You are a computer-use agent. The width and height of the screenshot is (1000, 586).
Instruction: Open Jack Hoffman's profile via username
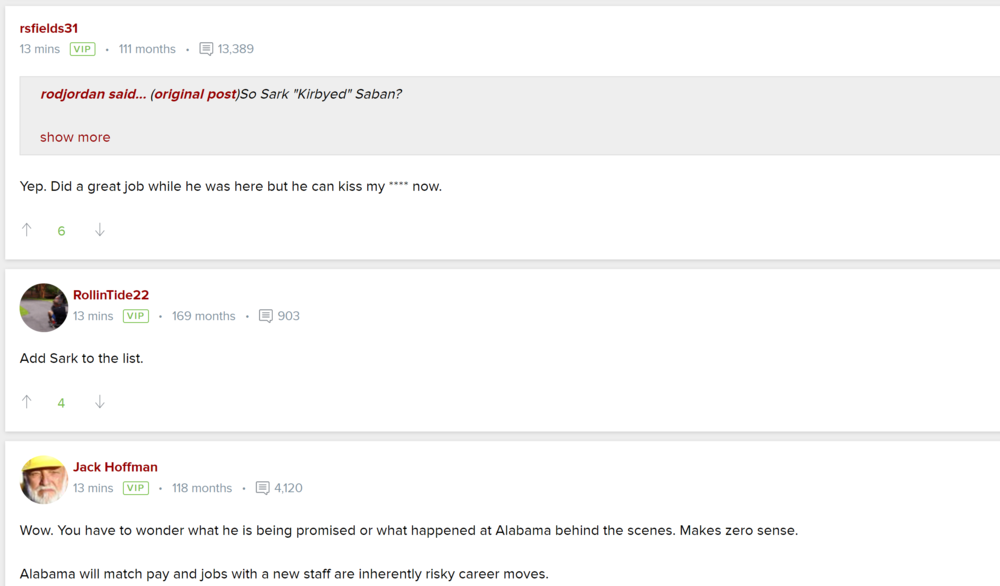click(x=115, y=467)
